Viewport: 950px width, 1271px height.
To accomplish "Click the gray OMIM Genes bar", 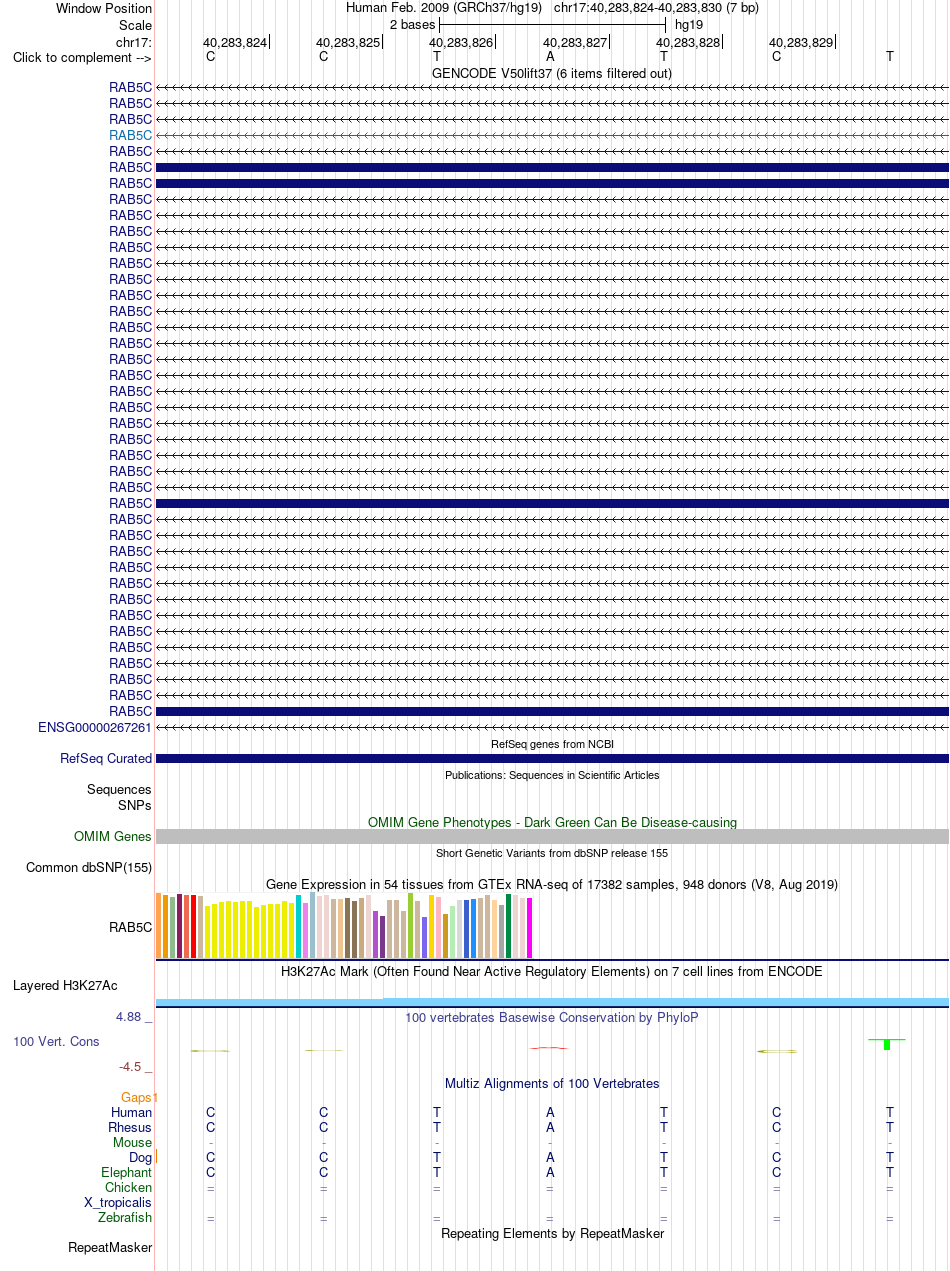I will coord(552,836).
